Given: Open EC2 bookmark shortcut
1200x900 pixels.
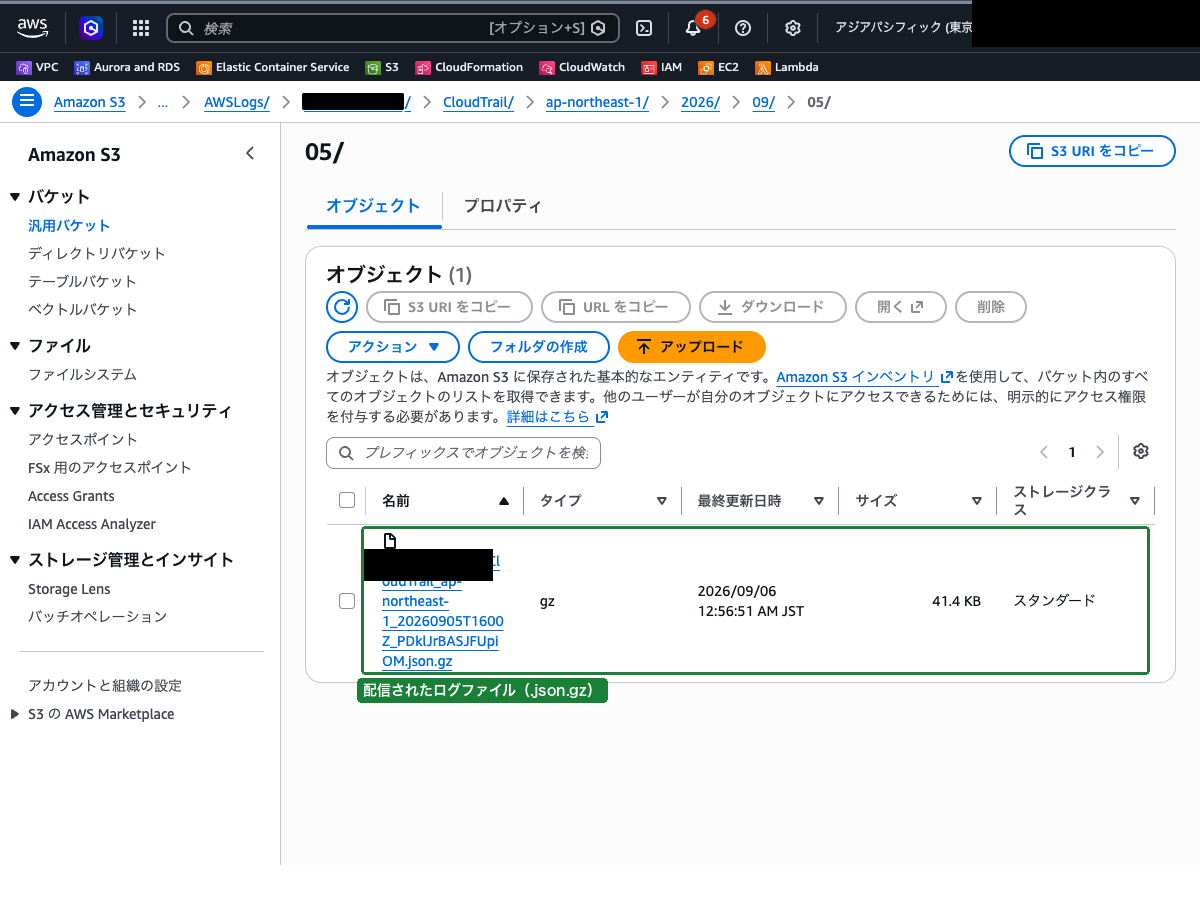Looking at the screenshot, I should (719, 68).
